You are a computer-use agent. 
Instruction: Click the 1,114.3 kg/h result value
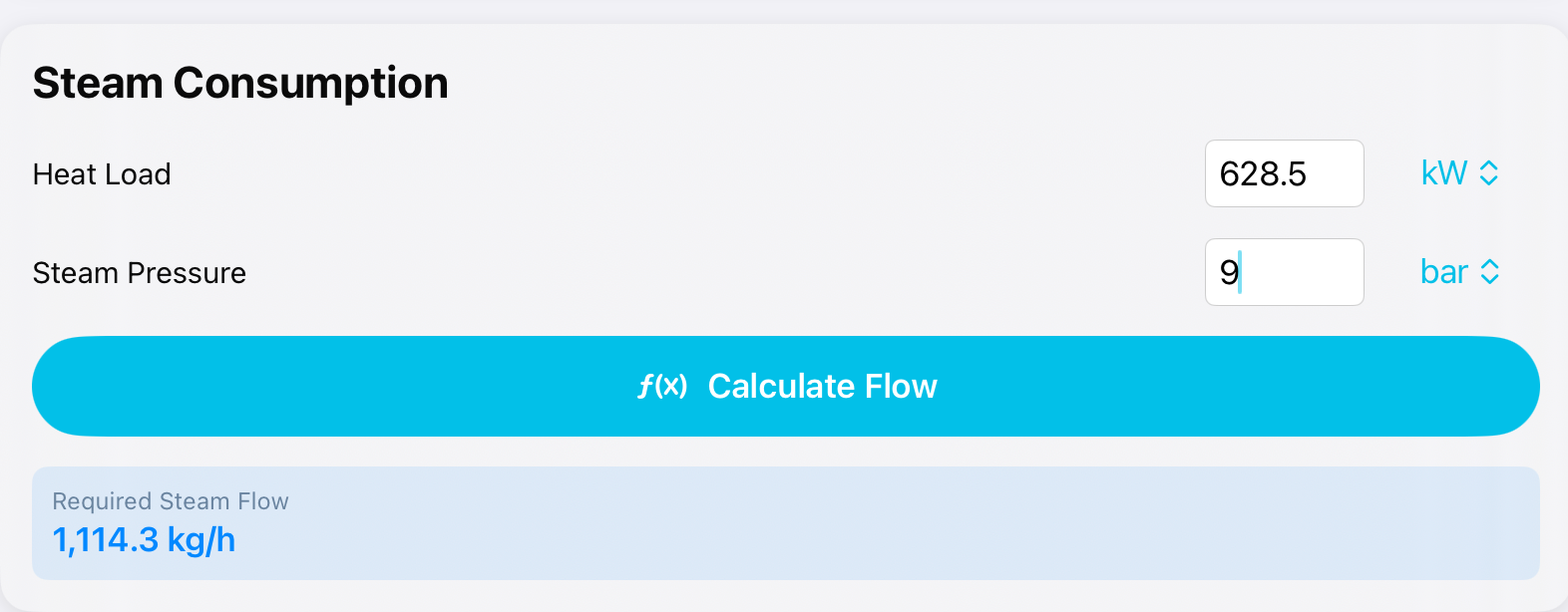pyautogui.click(x=144, y=540)
